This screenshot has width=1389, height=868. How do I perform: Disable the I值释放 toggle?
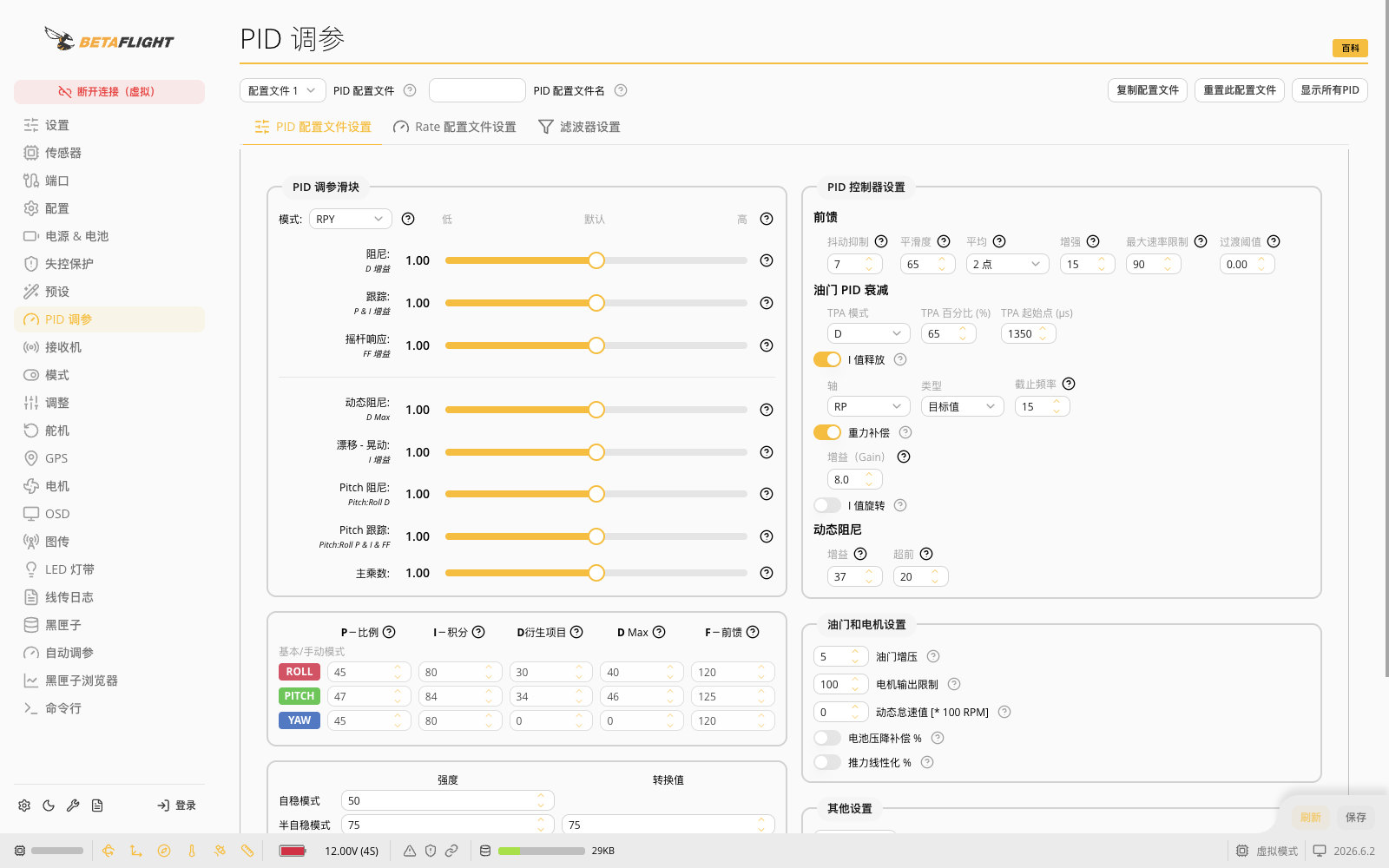[x=827, y=359]
